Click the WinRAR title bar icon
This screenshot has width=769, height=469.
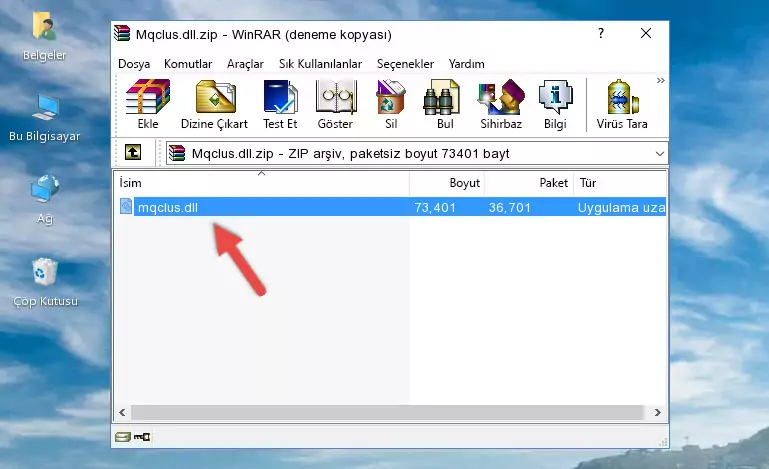[x=122, y=33]
